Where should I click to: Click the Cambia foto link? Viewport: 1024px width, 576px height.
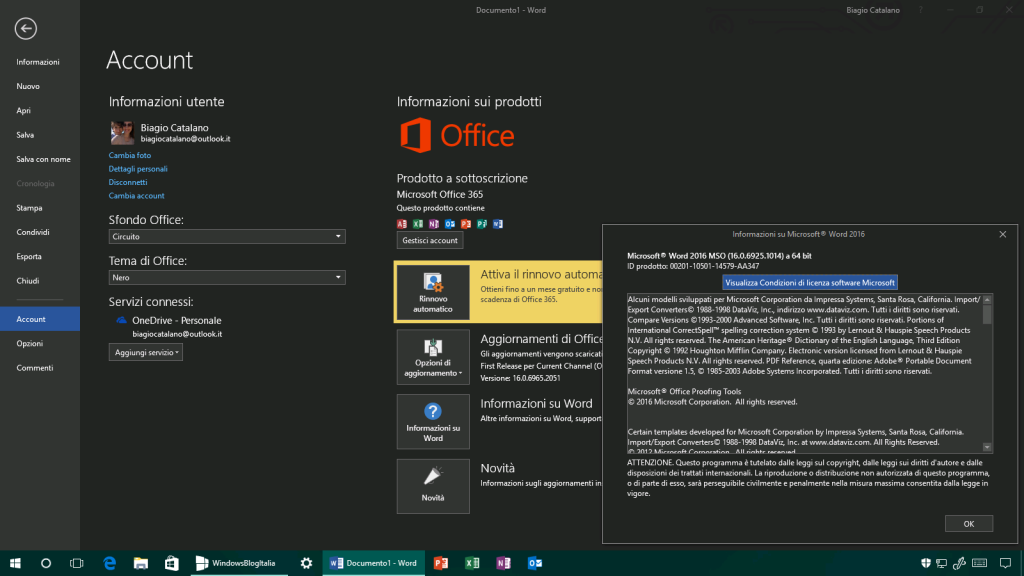[130, 155]
